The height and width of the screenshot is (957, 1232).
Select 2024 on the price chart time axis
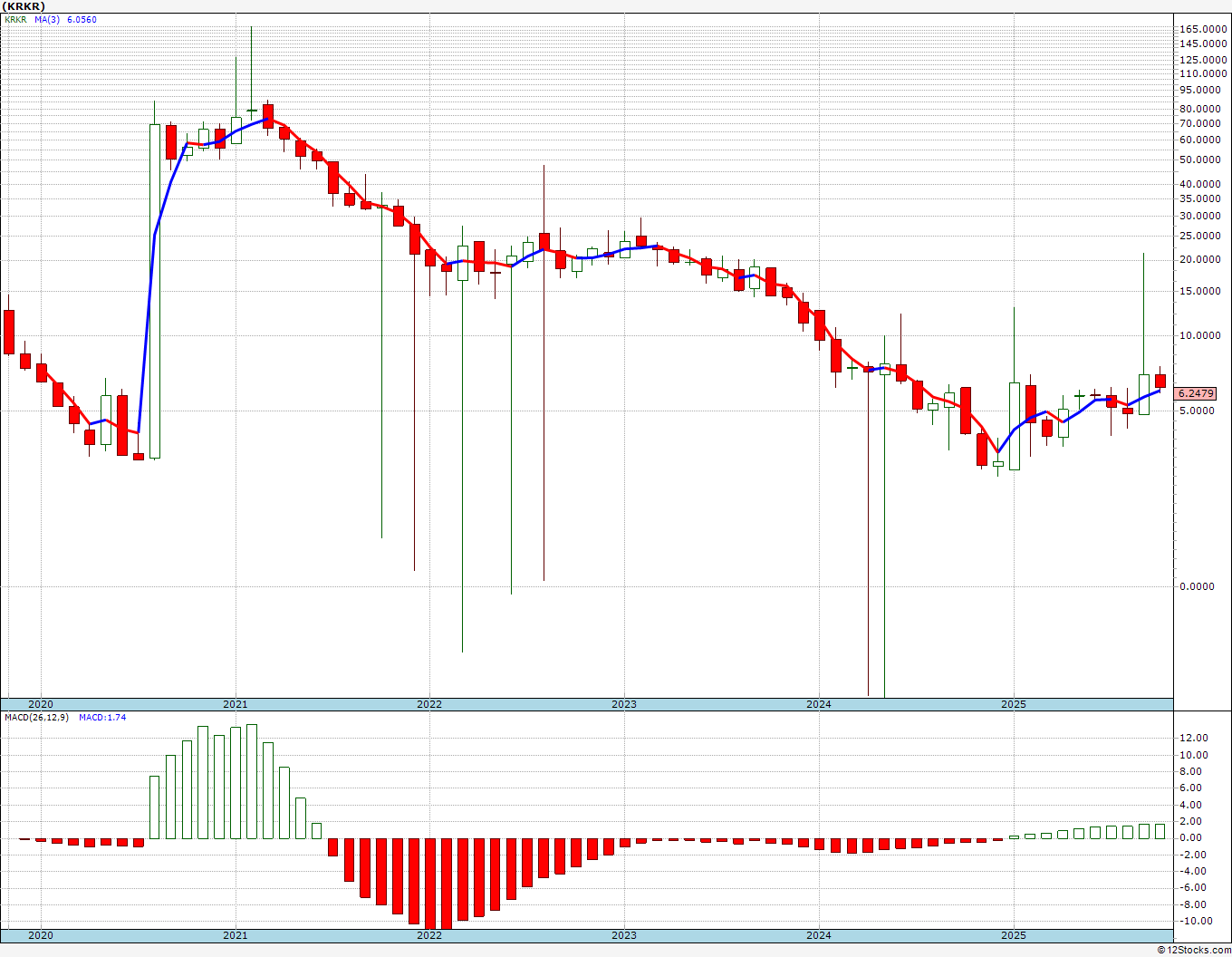[x=819, y=704]
